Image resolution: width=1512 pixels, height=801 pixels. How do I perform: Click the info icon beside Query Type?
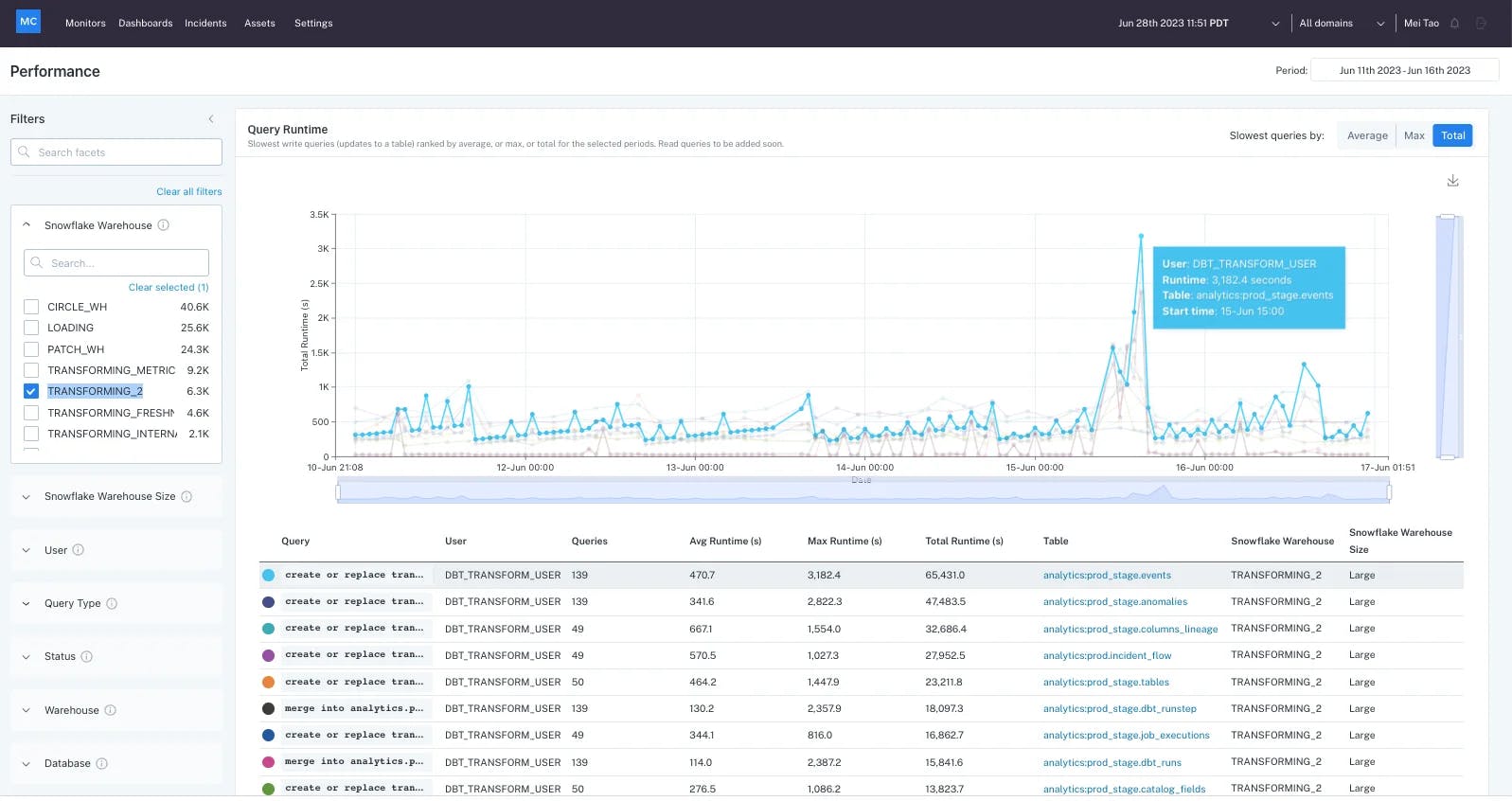point(112,604)
